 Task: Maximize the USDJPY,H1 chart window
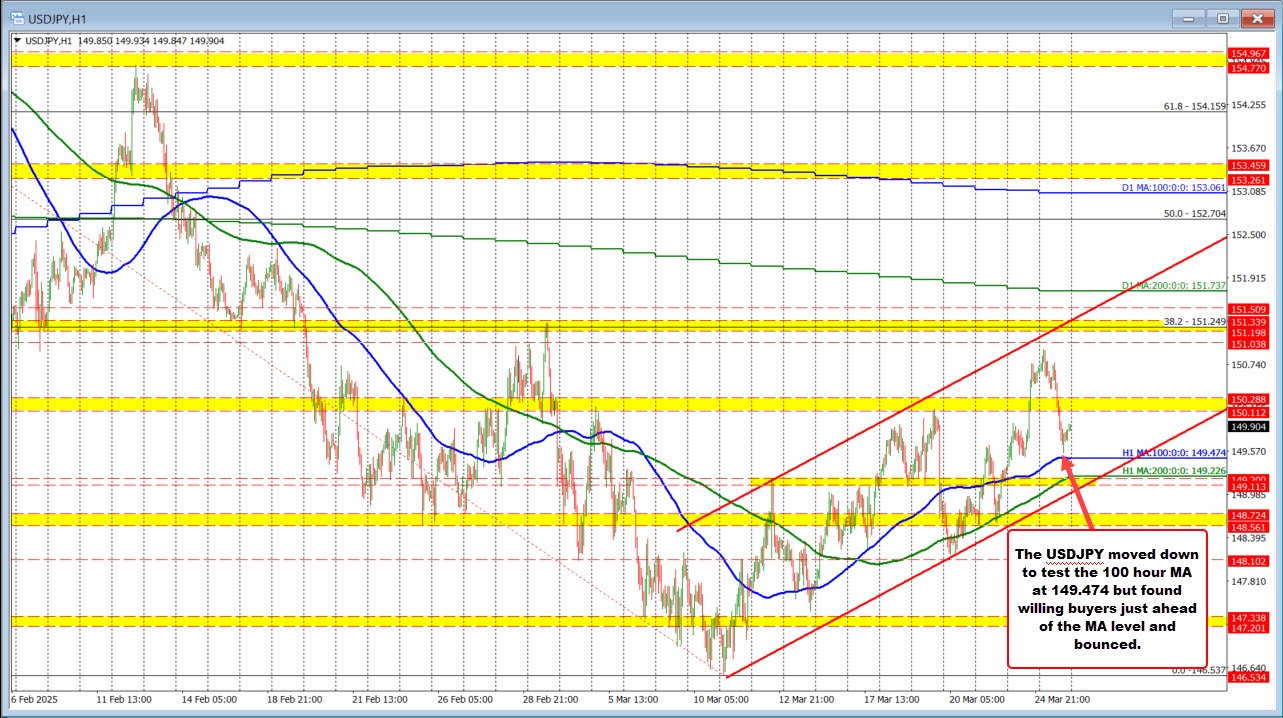[1222, 17]
